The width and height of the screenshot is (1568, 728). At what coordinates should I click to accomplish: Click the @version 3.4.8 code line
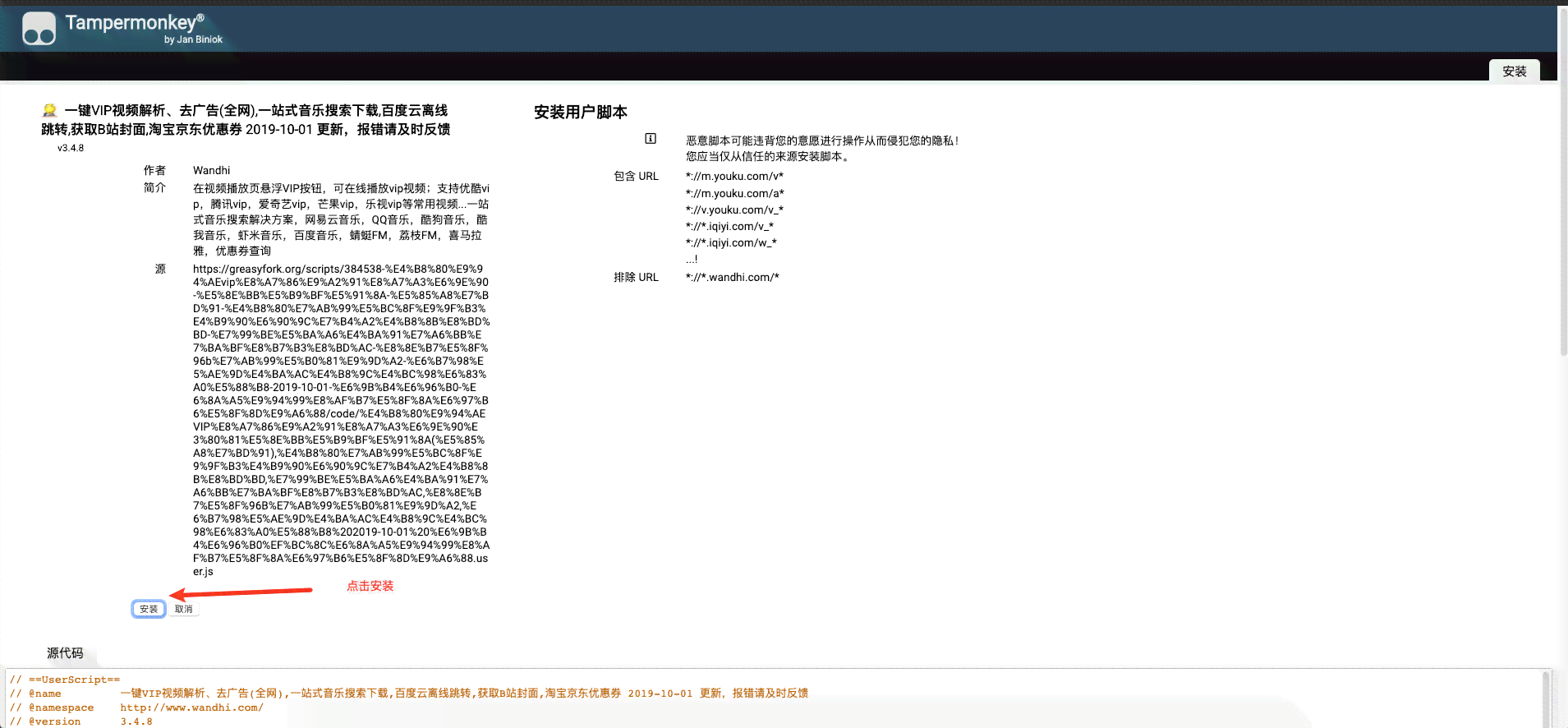[80, 721]
